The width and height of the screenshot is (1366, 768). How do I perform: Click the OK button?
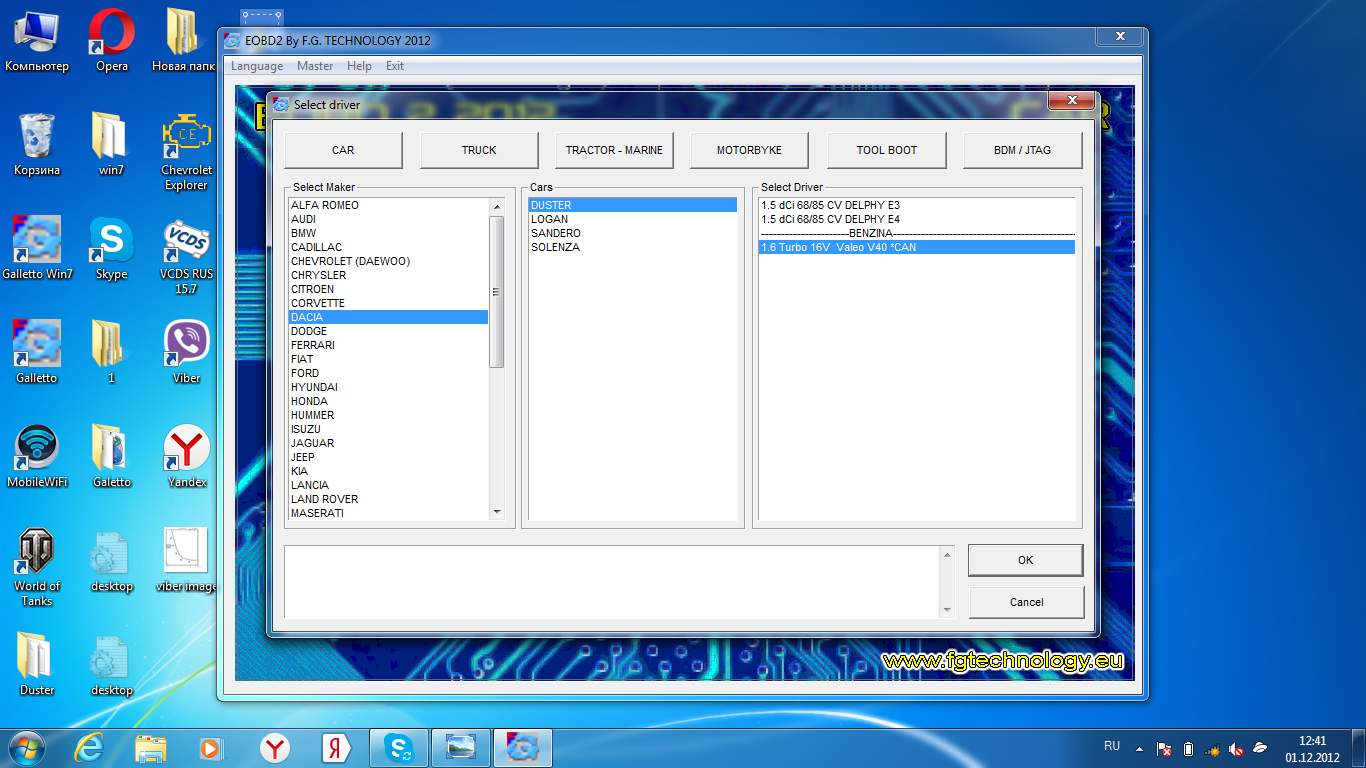pyautogui.click(x=1025, y=560)
